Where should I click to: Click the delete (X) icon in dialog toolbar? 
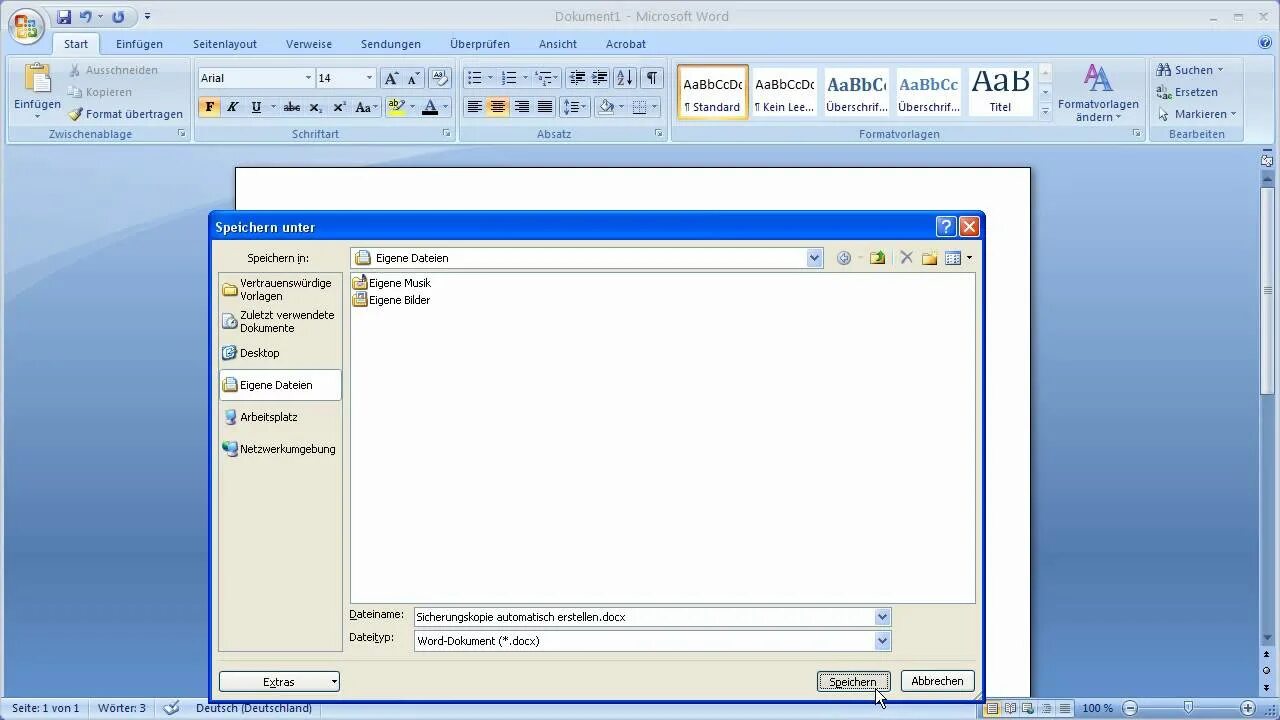906,258
